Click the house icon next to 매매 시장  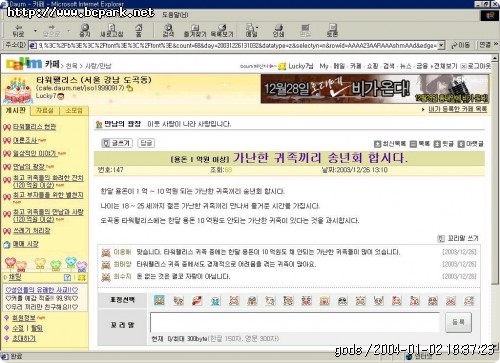(7, 244)
